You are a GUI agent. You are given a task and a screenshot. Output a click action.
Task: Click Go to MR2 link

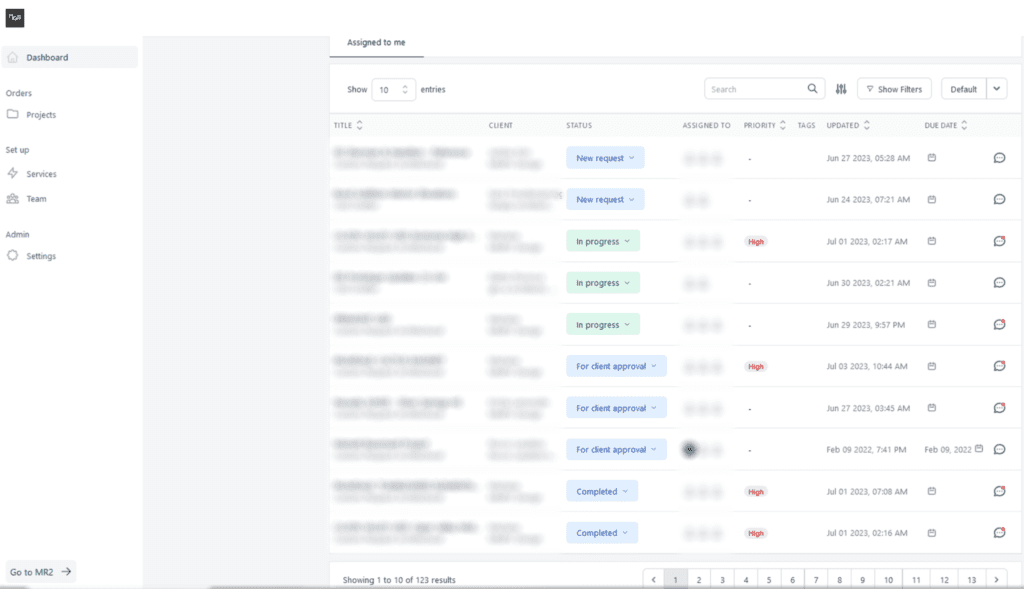pyautogui.click(x=41, y=572)
